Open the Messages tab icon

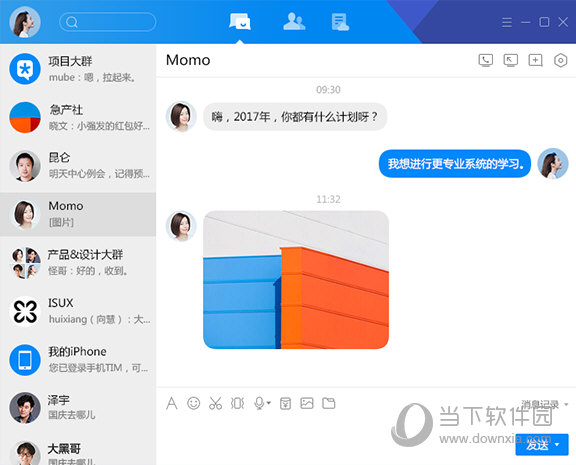[240, 21]
